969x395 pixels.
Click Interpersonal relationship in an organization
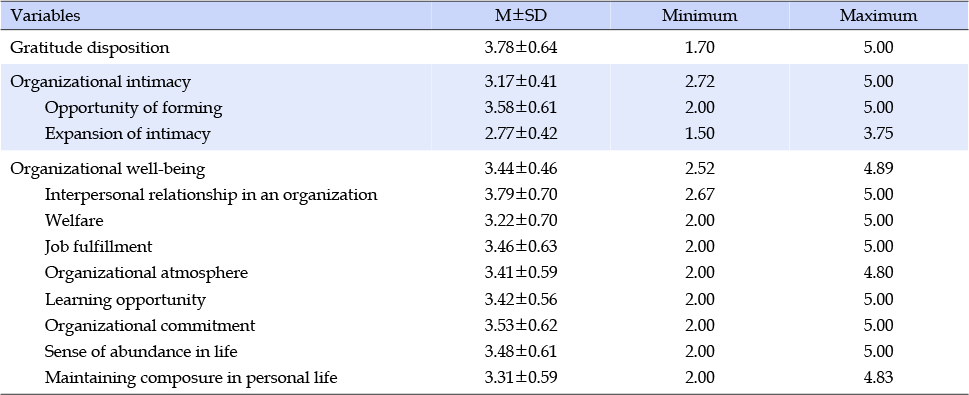coord(211,194)
